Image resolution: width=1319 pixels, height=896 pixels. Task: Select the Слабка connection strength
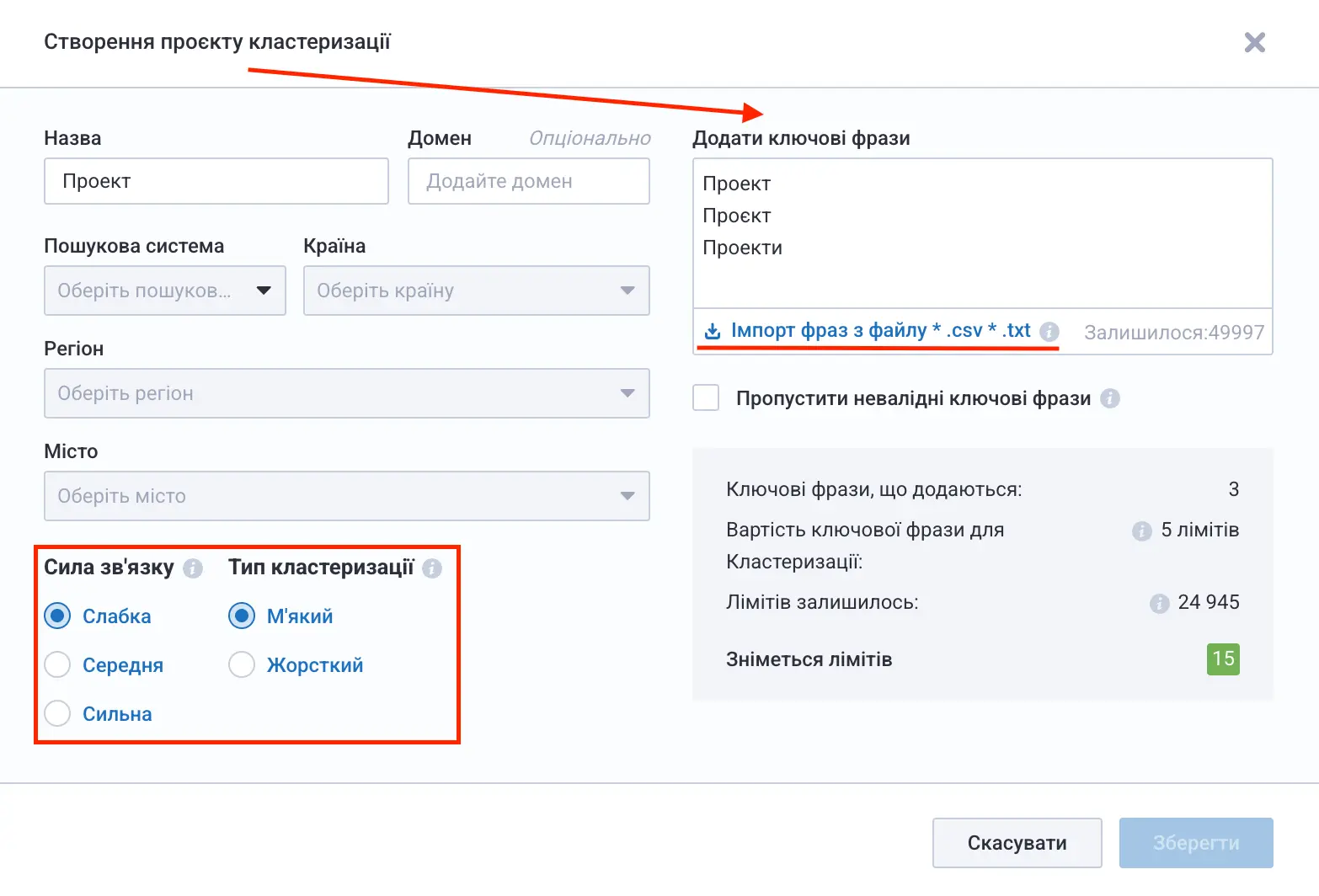[57, 616]
